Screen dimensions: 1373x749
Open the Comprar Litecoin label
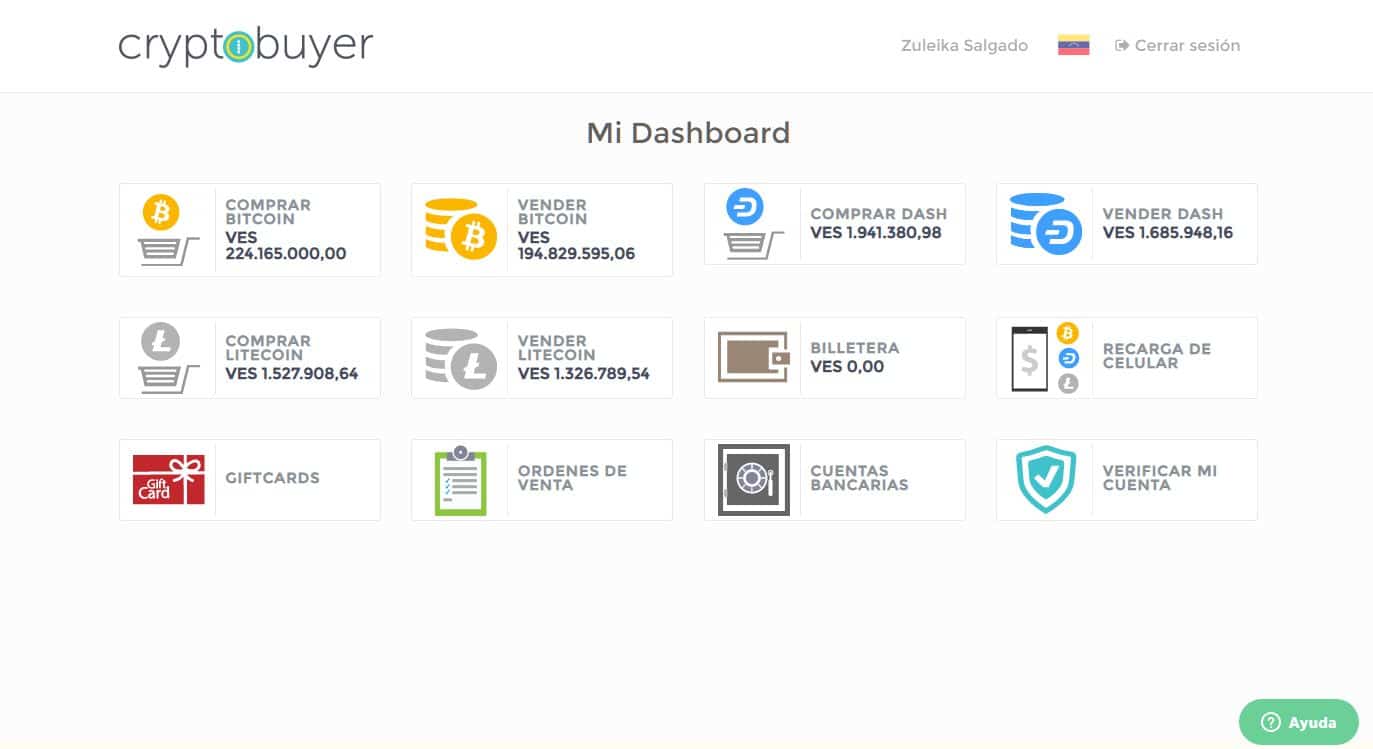coord(268,348)
